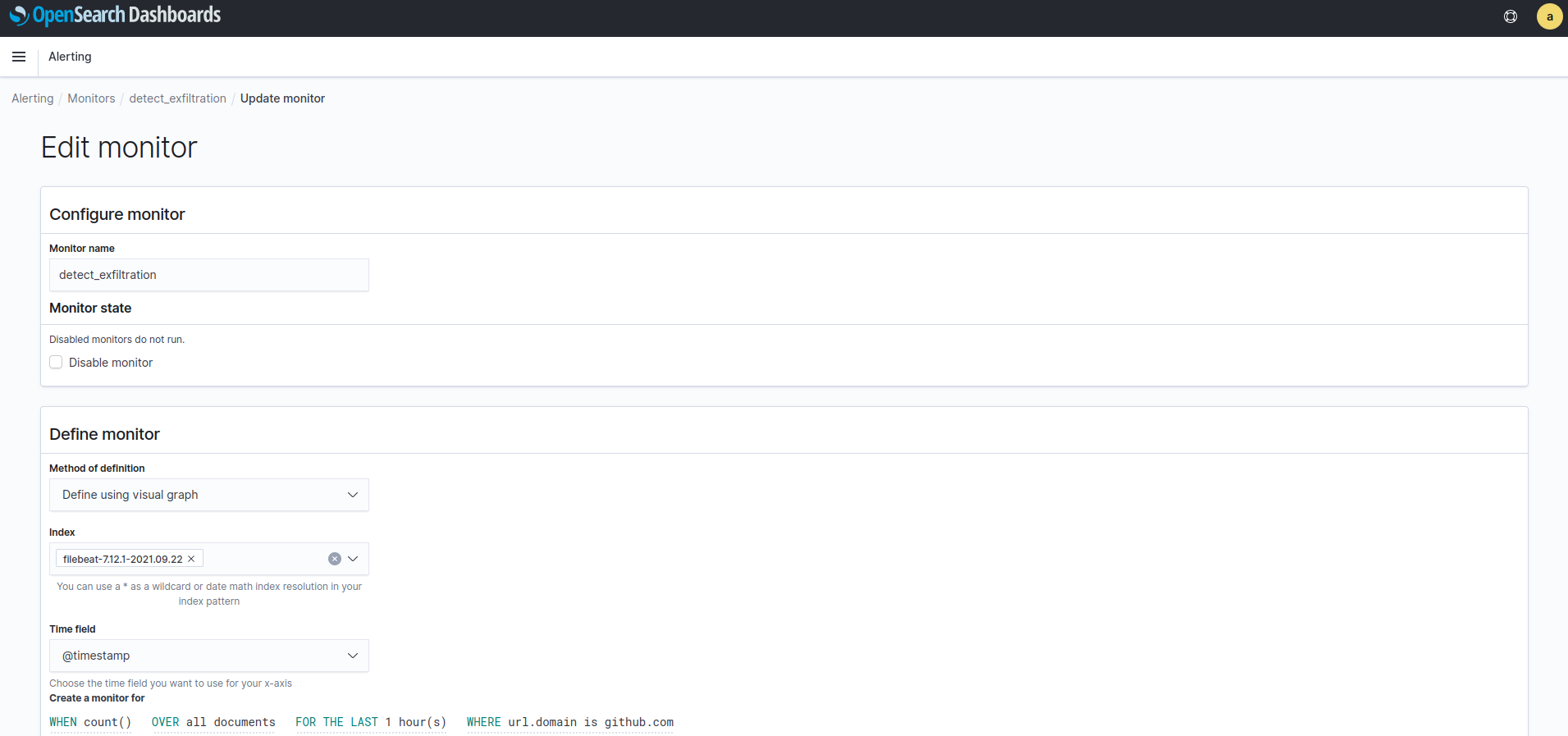Remove the filebeat-7.12.1-2021.09.22 index tag
This screenshot has height=736, width=1568.
click(x=191, y=559)
